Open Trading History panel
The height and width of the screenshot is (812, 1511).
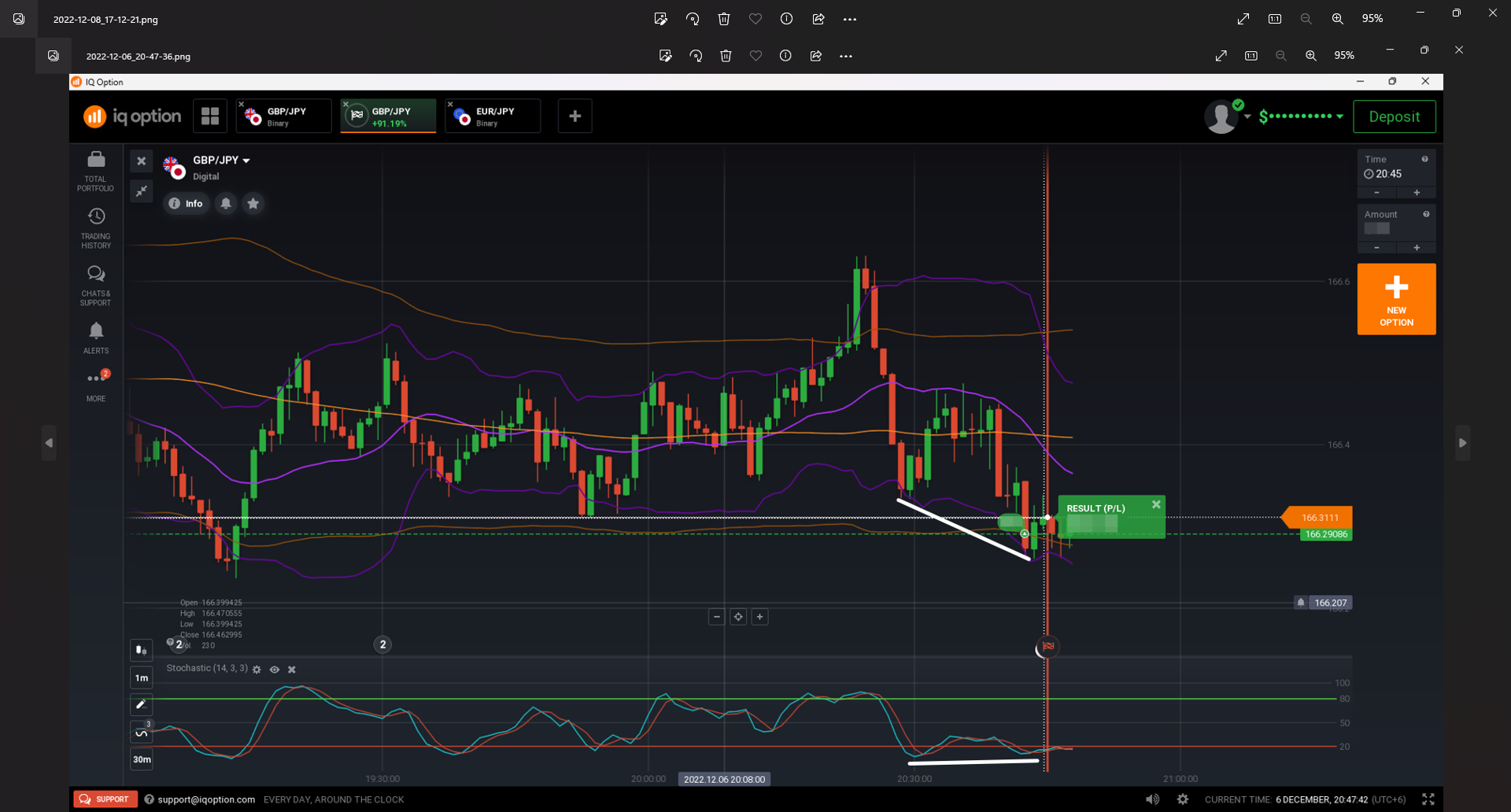coord(96,229)
